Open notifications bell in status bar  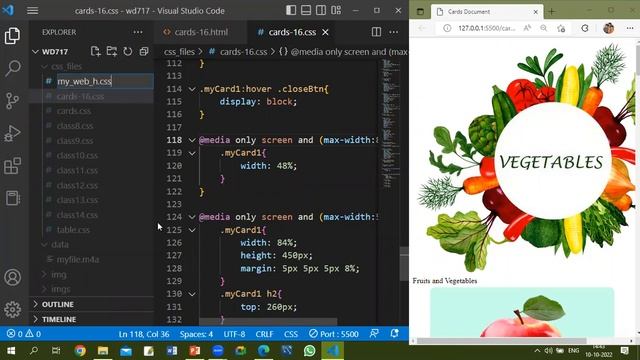click(394, 333)
